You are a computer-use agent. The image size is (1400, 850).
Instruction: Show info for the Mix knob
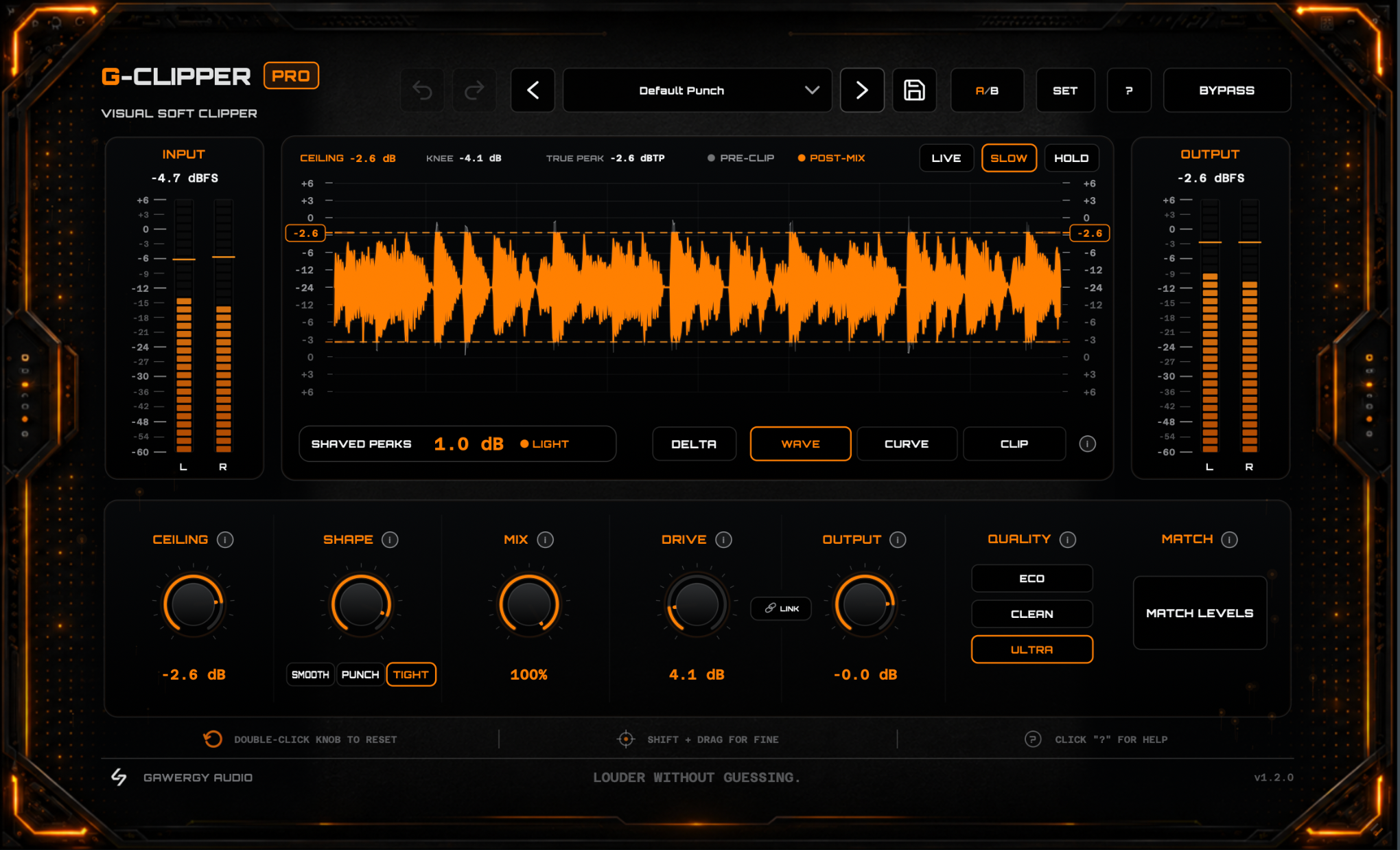[545, 540]
